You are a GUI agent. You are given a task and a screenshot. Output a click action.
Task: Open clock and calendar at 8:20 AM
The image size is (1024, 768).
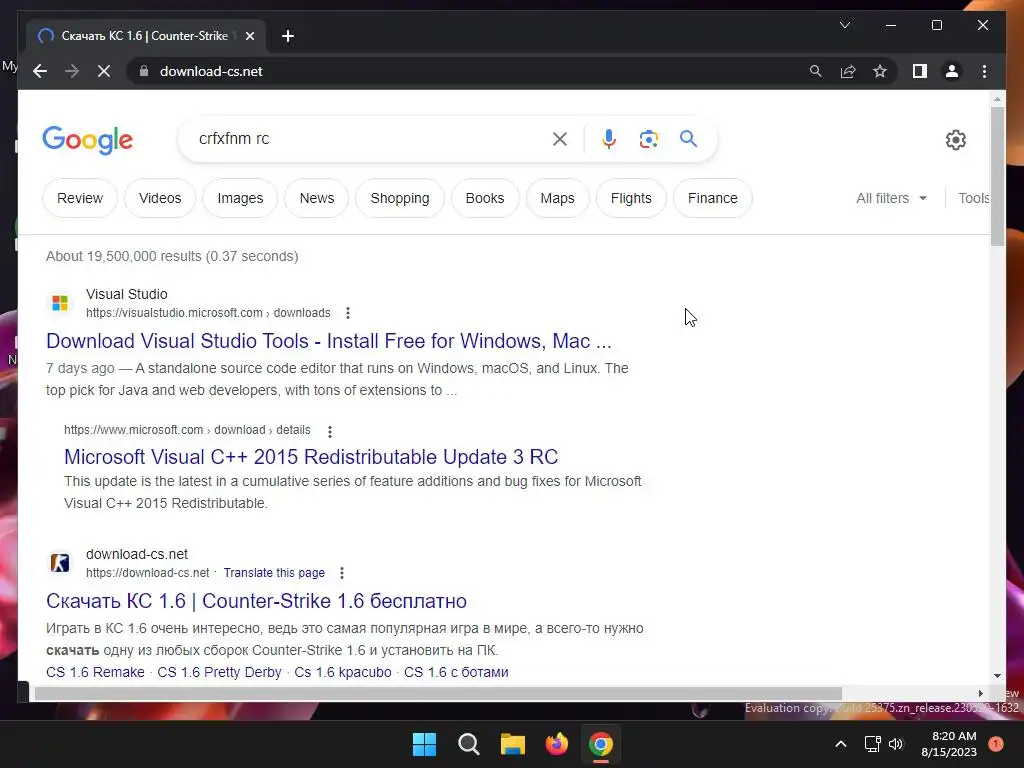(949, 744)
